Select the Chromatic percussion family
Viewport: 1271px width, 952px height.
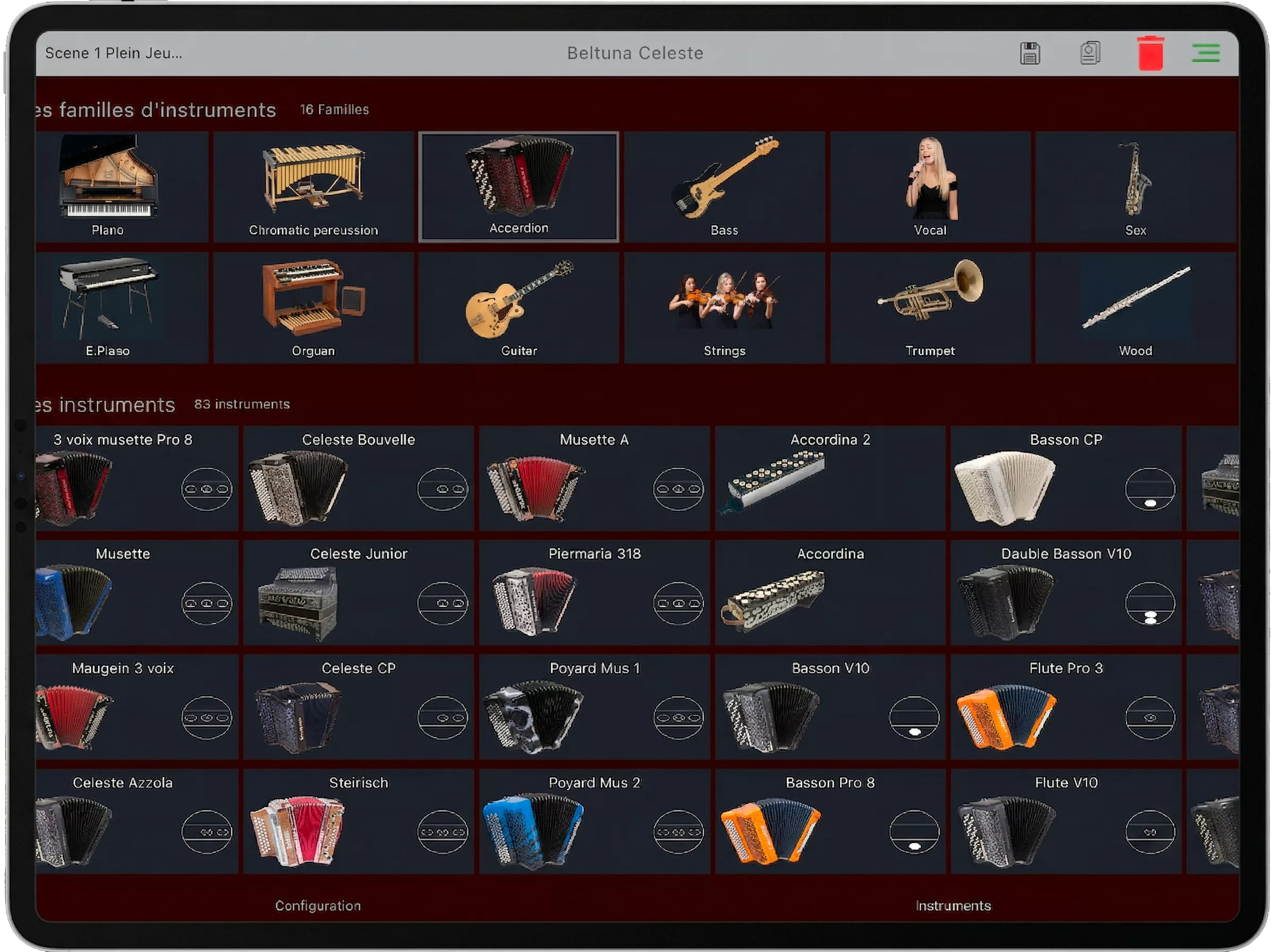click(x=313, y=186)
